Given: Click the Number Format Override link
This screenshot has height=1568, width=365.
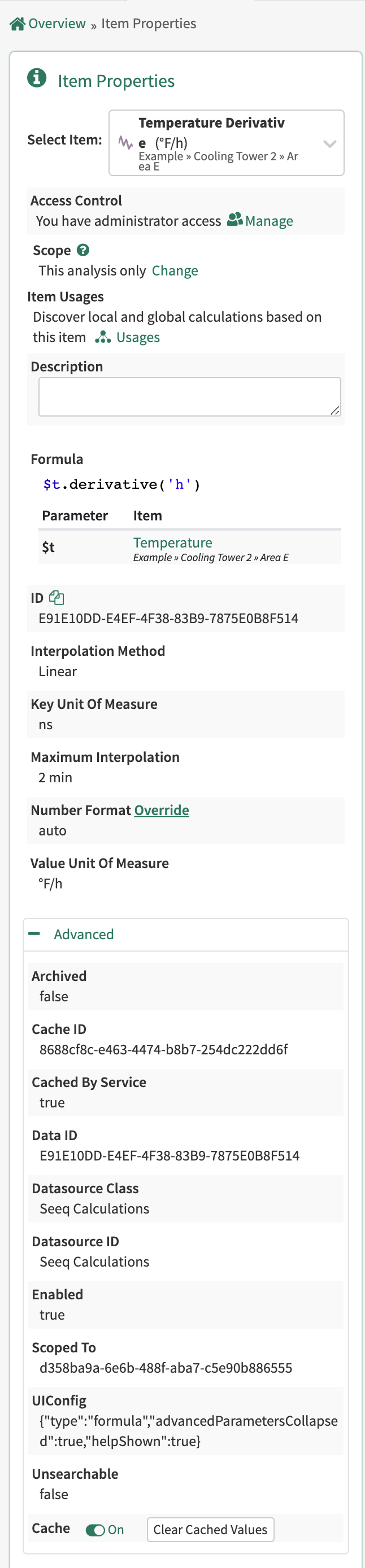Looking at the screenshot, I should [162, 810].
